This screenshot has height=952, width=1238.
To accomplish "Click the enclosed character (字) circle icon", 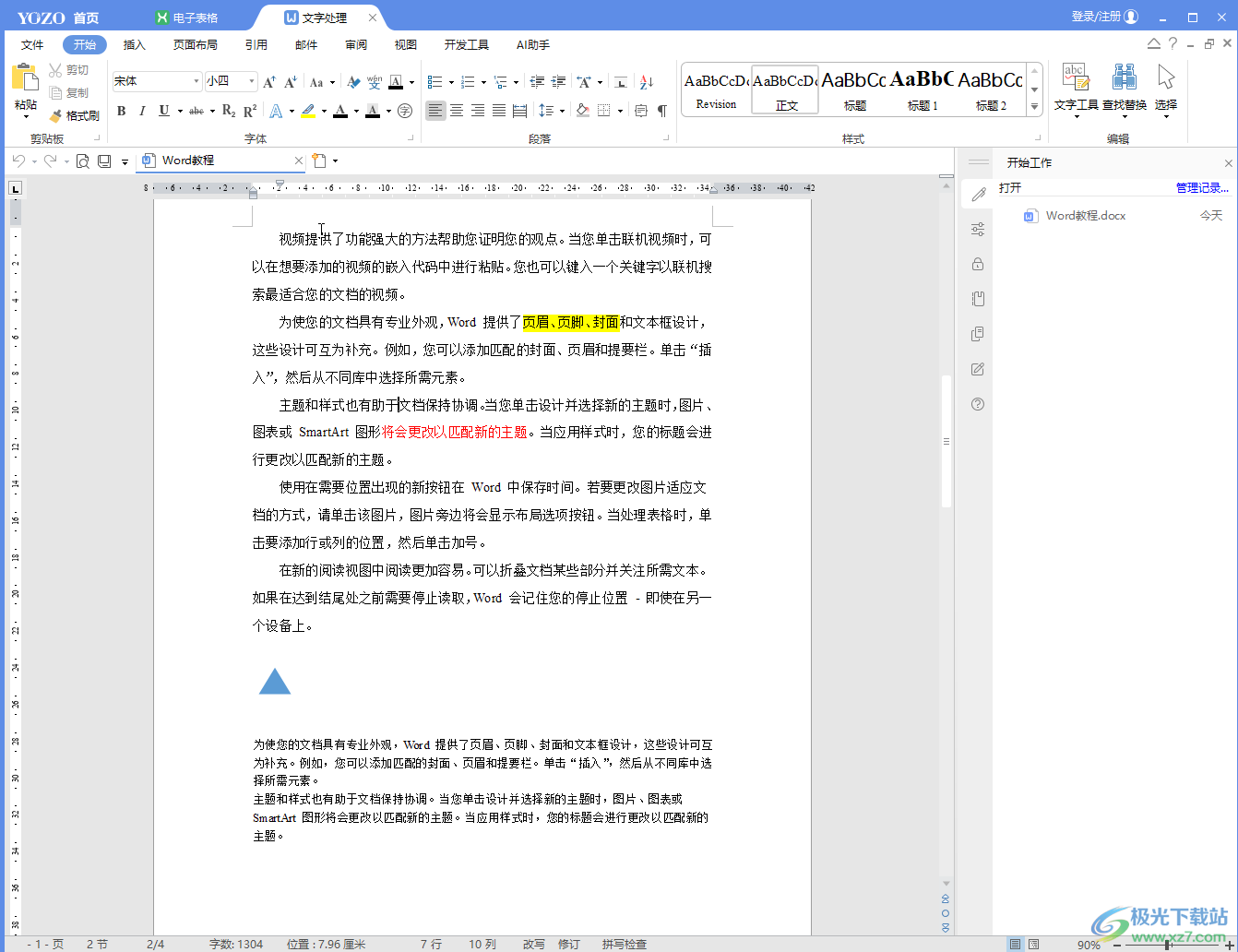I will click(x=404, y=112).
